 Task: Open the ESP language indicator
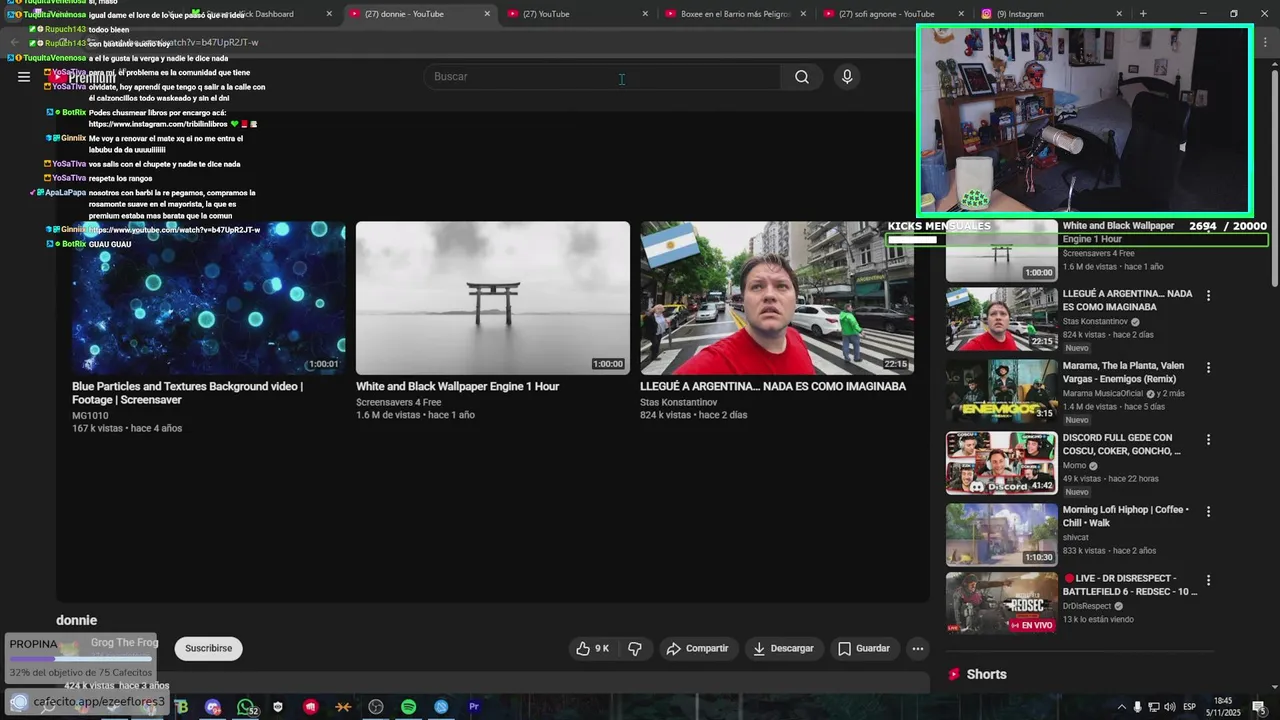pos(1189,707)
